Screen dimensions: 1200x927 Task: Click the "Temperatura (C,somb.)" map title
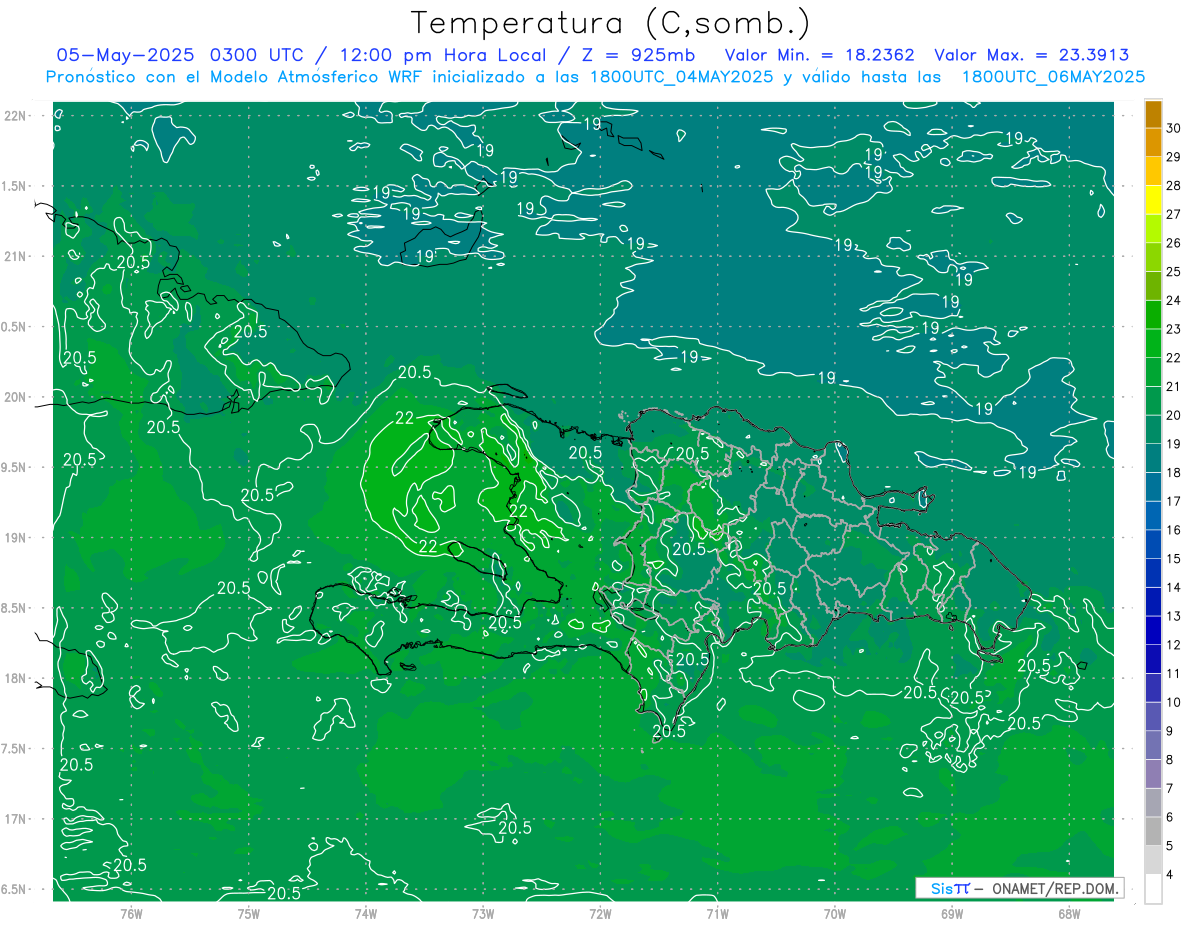click(611, 22)
